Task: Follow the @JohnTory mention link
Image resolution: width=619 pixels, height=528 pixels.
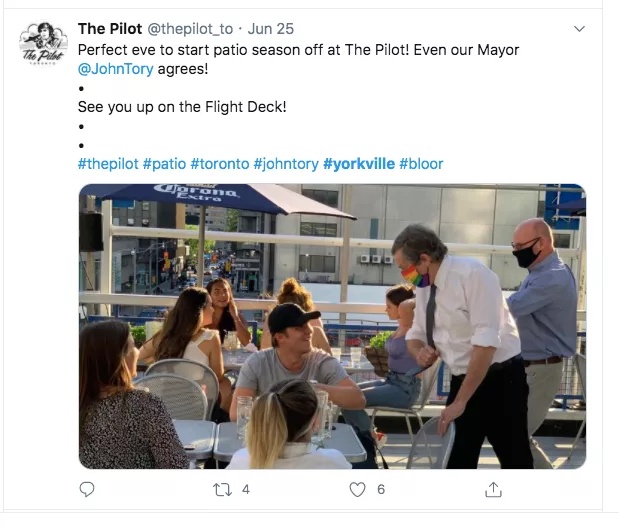Action: click(115, 69)
